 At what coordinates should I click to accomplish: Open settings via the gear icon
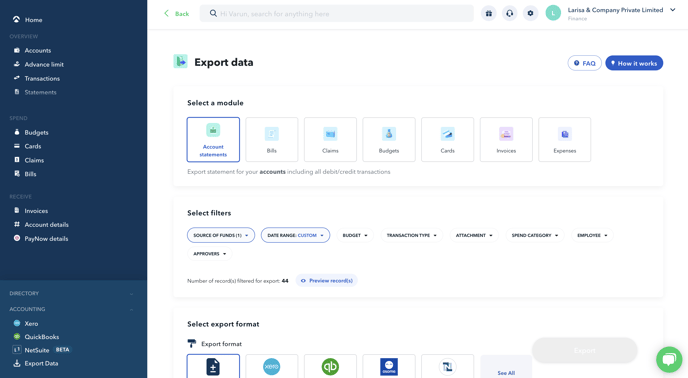(x=530, y=14)
